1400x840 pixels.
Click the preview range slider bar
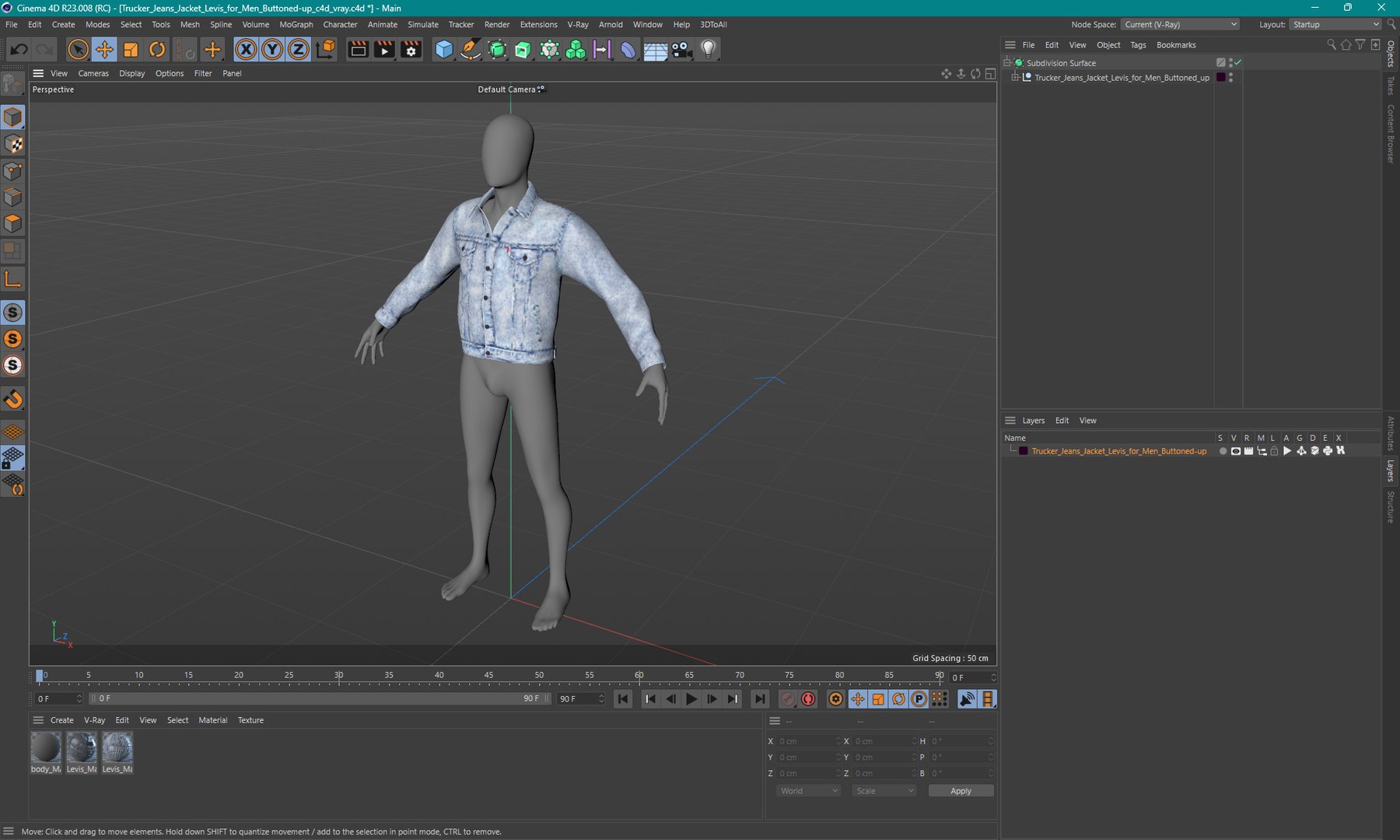[320, 698]
